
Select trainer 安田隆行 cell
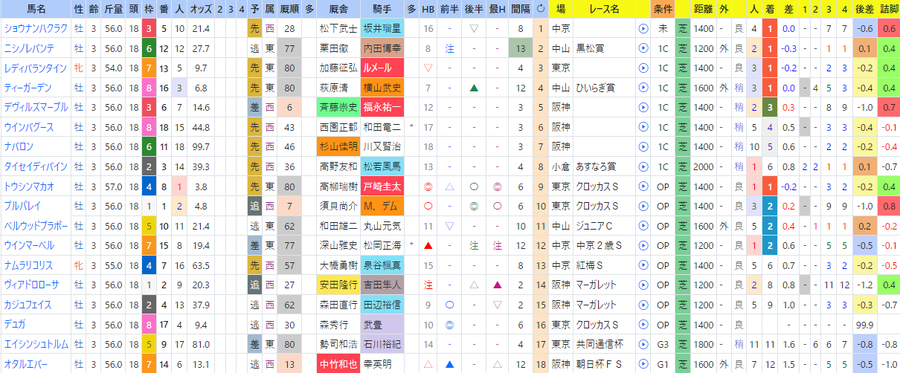(x=339, y=286)
